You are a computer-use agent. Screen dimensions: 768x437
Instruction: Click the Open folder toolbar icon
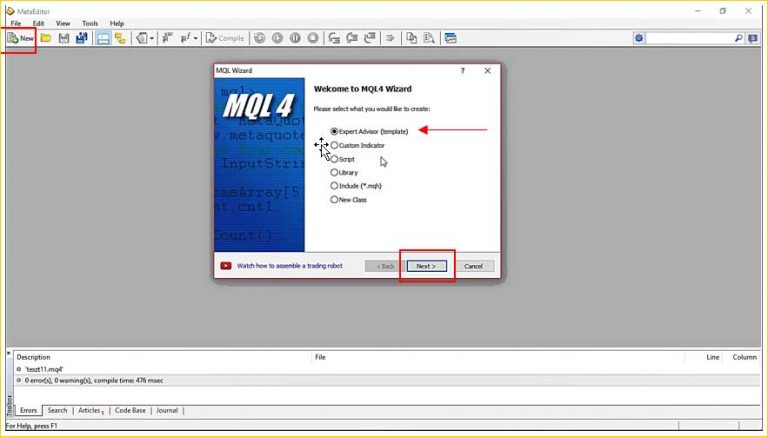point(46,38)
